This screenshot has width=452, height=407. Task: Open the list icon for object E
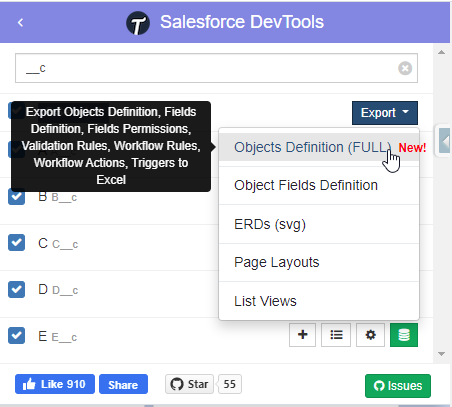[336, 335]
